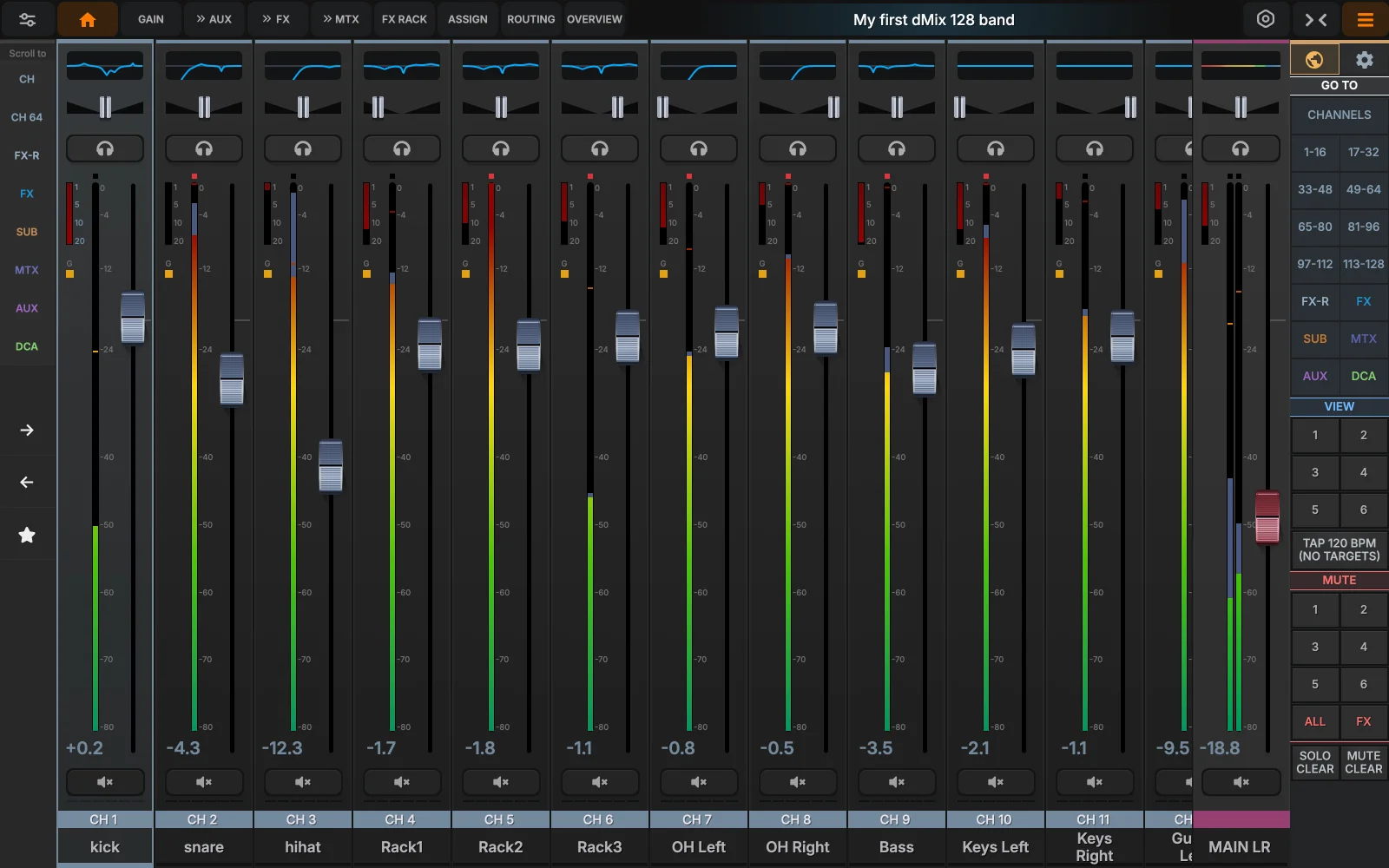Expand the FX sends tab
The width and height of the screenshot is (1389, 868).
coord(277,19)
